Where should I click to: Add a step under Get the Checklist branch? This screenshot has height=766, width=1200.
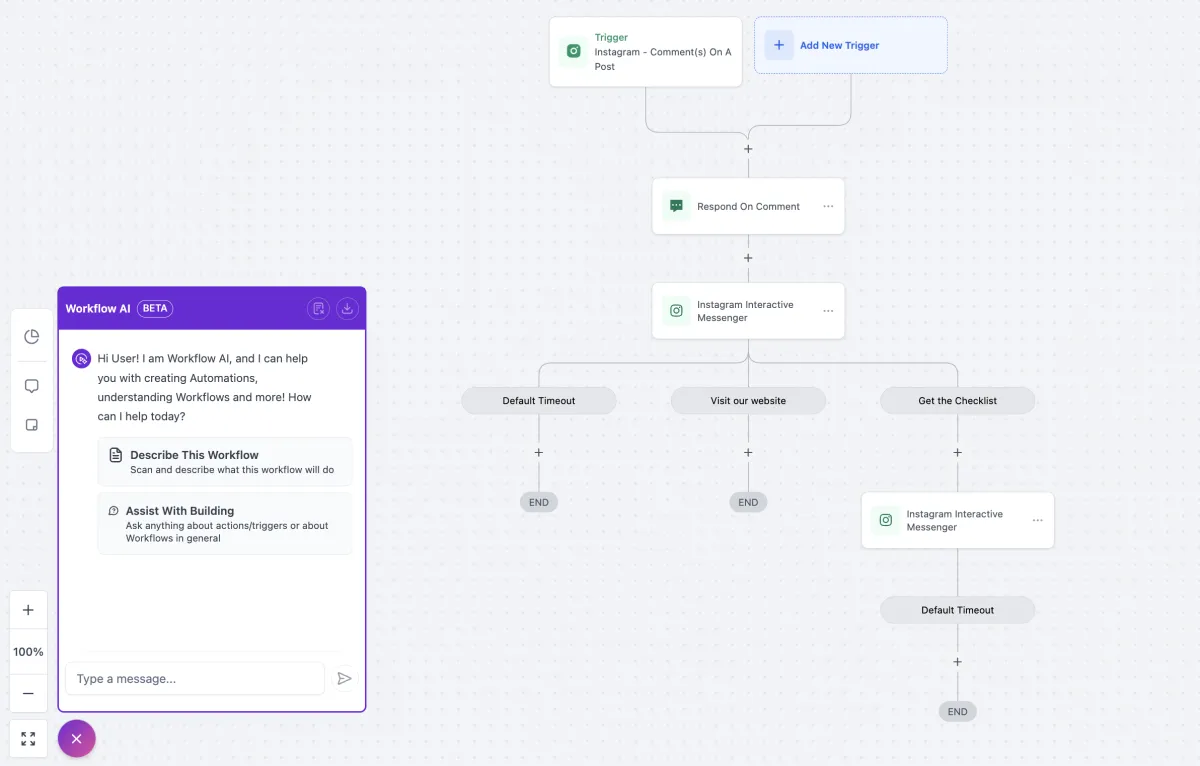(958, 453)
